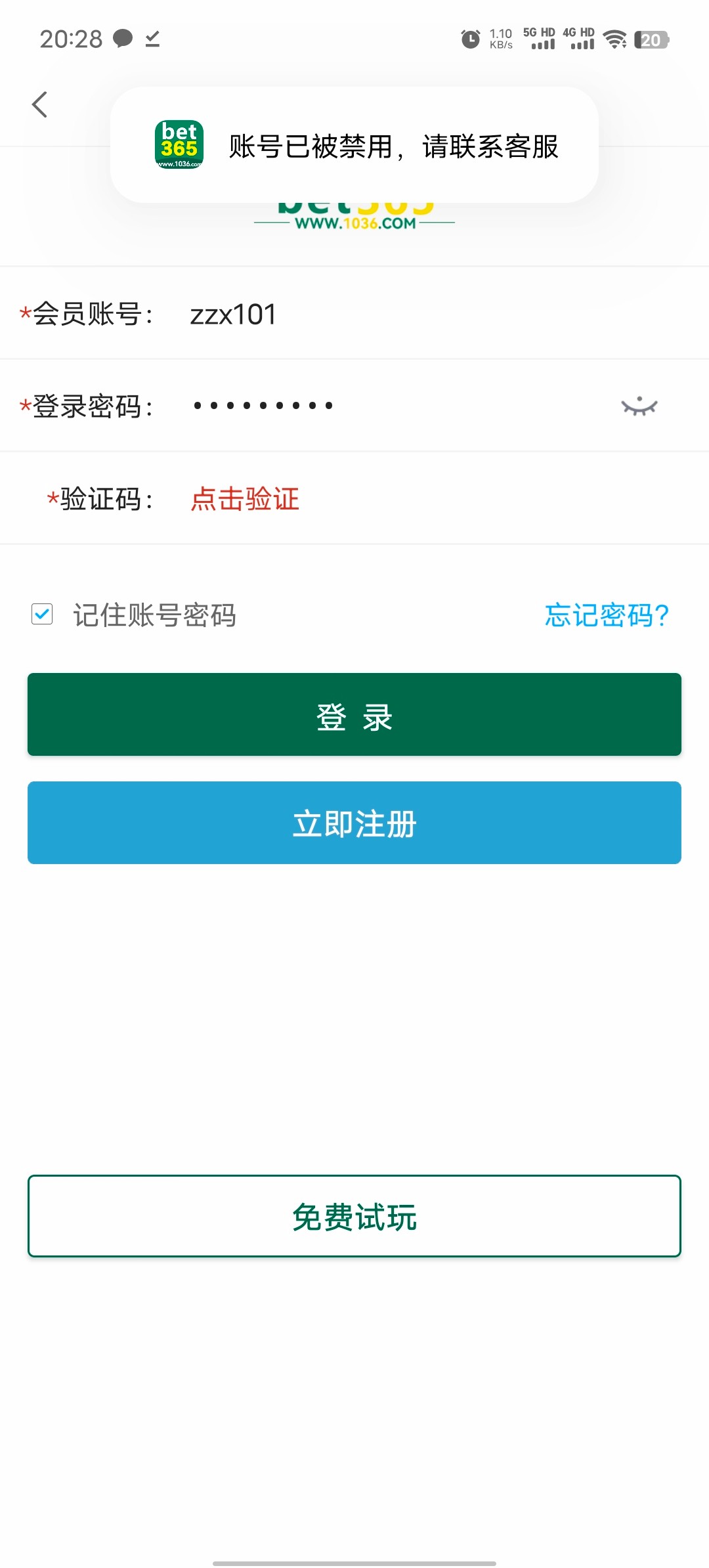This screenshot has width=709, height=1568.
Task: Tap 点击验证 to verify captcha
Action: tap(245, 499)
